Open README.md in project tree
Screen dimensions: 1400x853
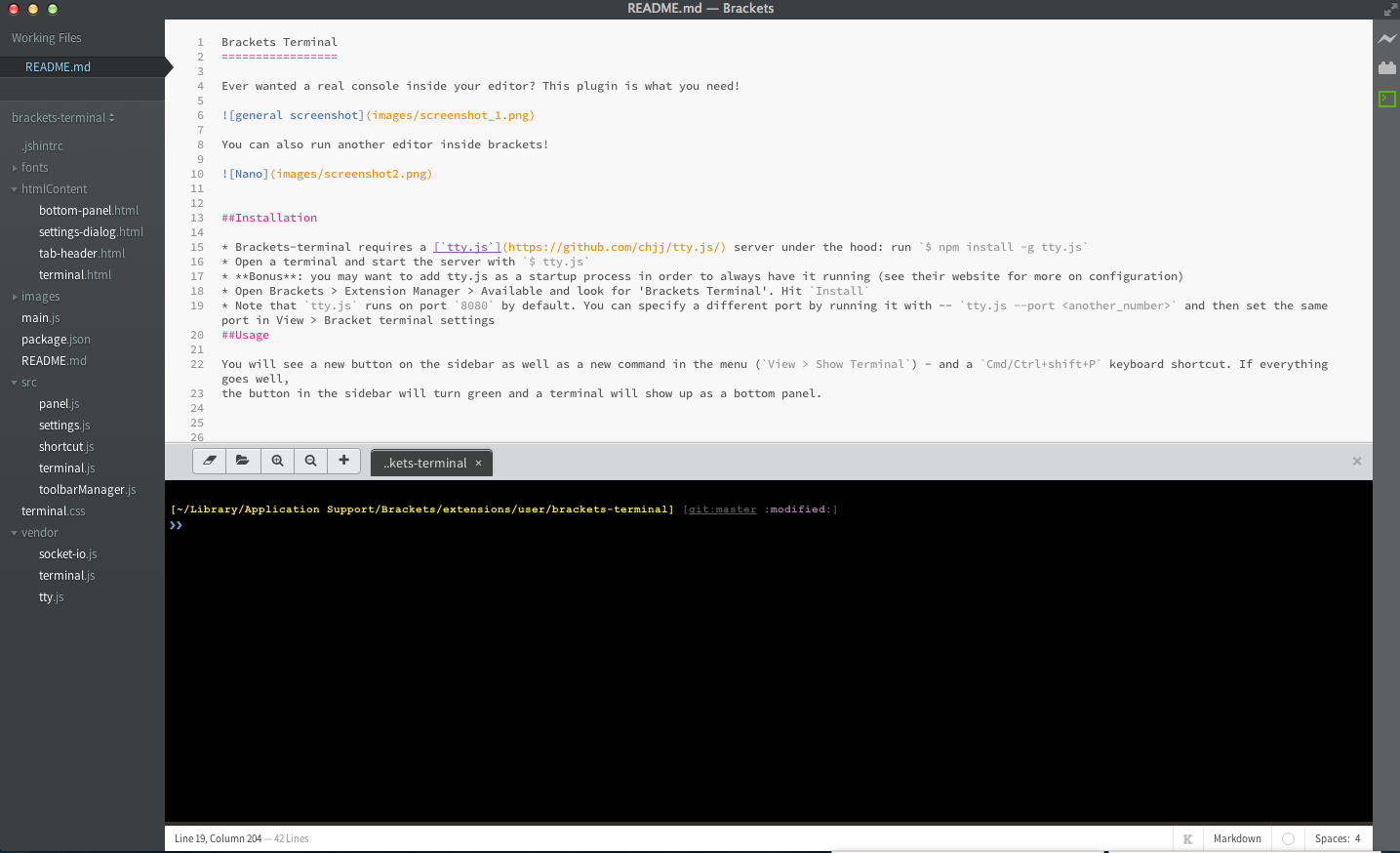(54, 361)
